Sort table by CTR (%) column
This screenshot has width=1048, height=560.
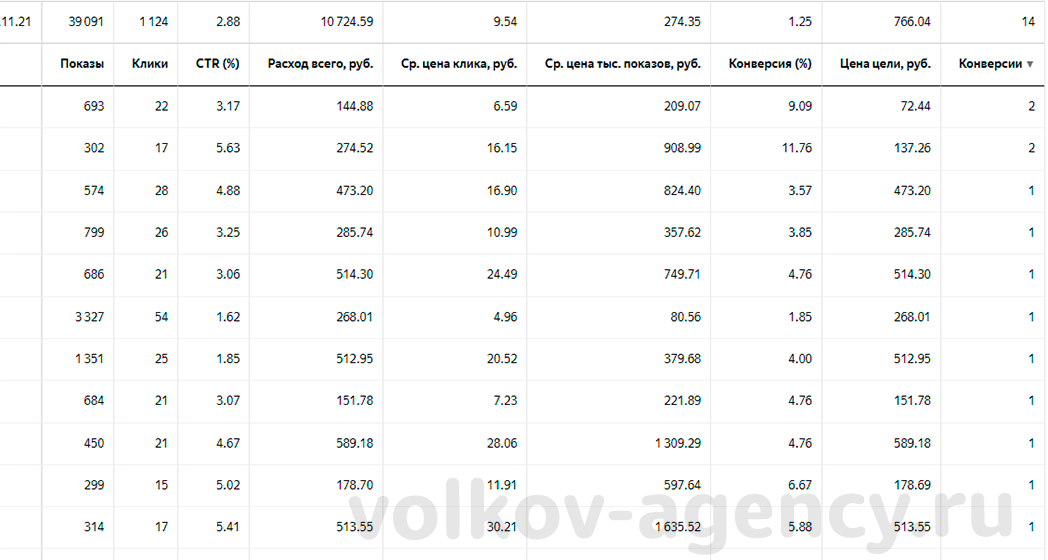[217, 64]
